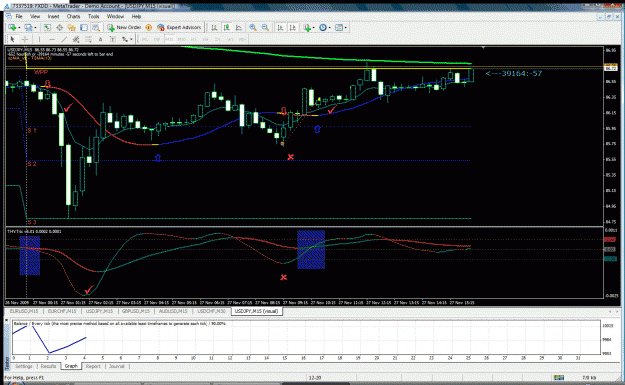Toggle Chart Shift from right border
Image resolution: width=625 pixels, height=385 pixels.
(293, 27)
